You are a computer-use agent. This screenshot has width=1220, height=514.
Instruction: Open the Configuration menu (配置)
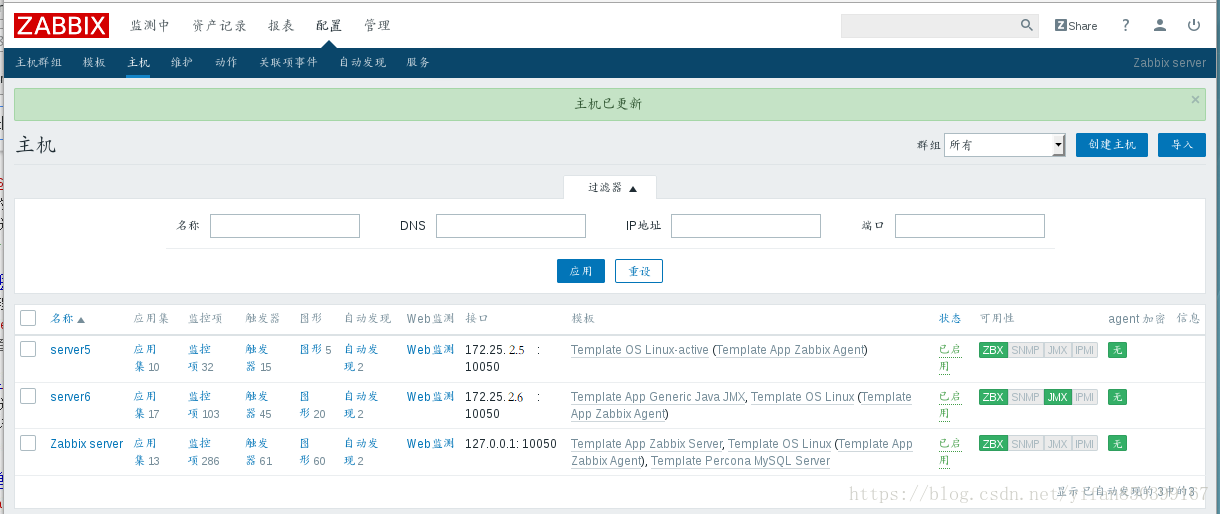click(x=329, y=25)
